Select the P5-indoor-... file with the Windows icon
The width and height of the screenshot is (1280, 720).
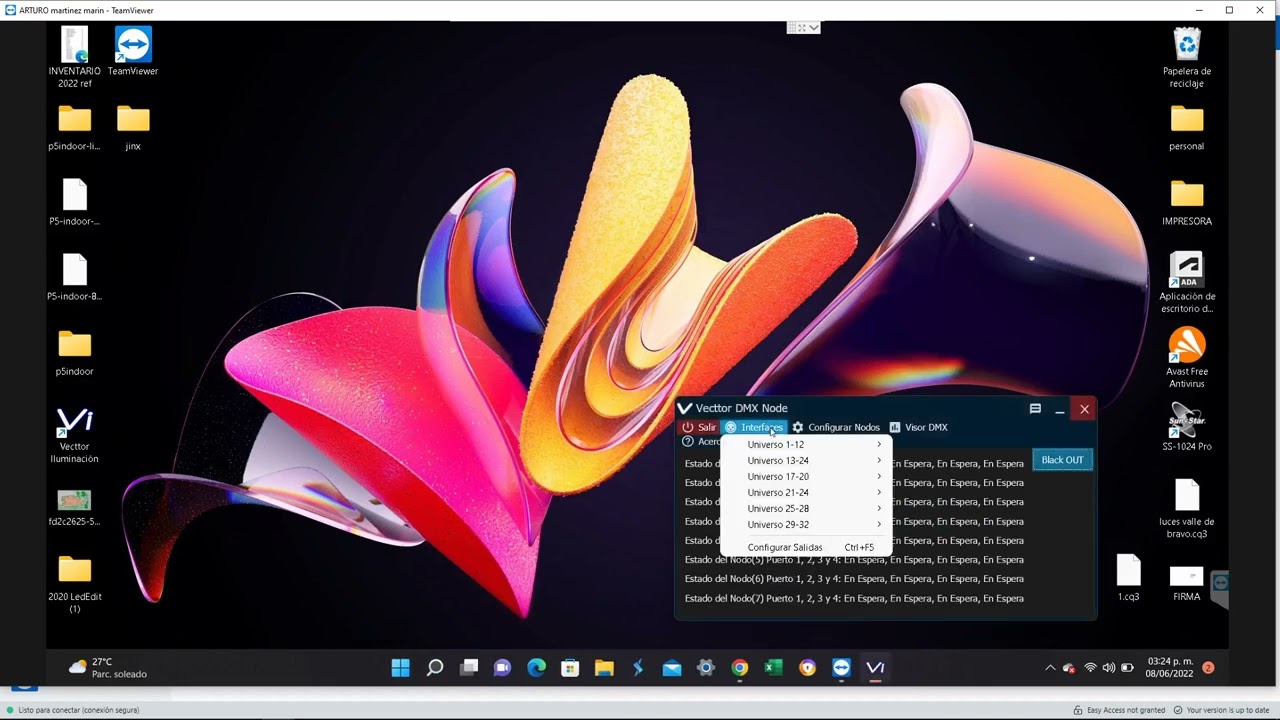pyautogui.click(x=75, y=202)
